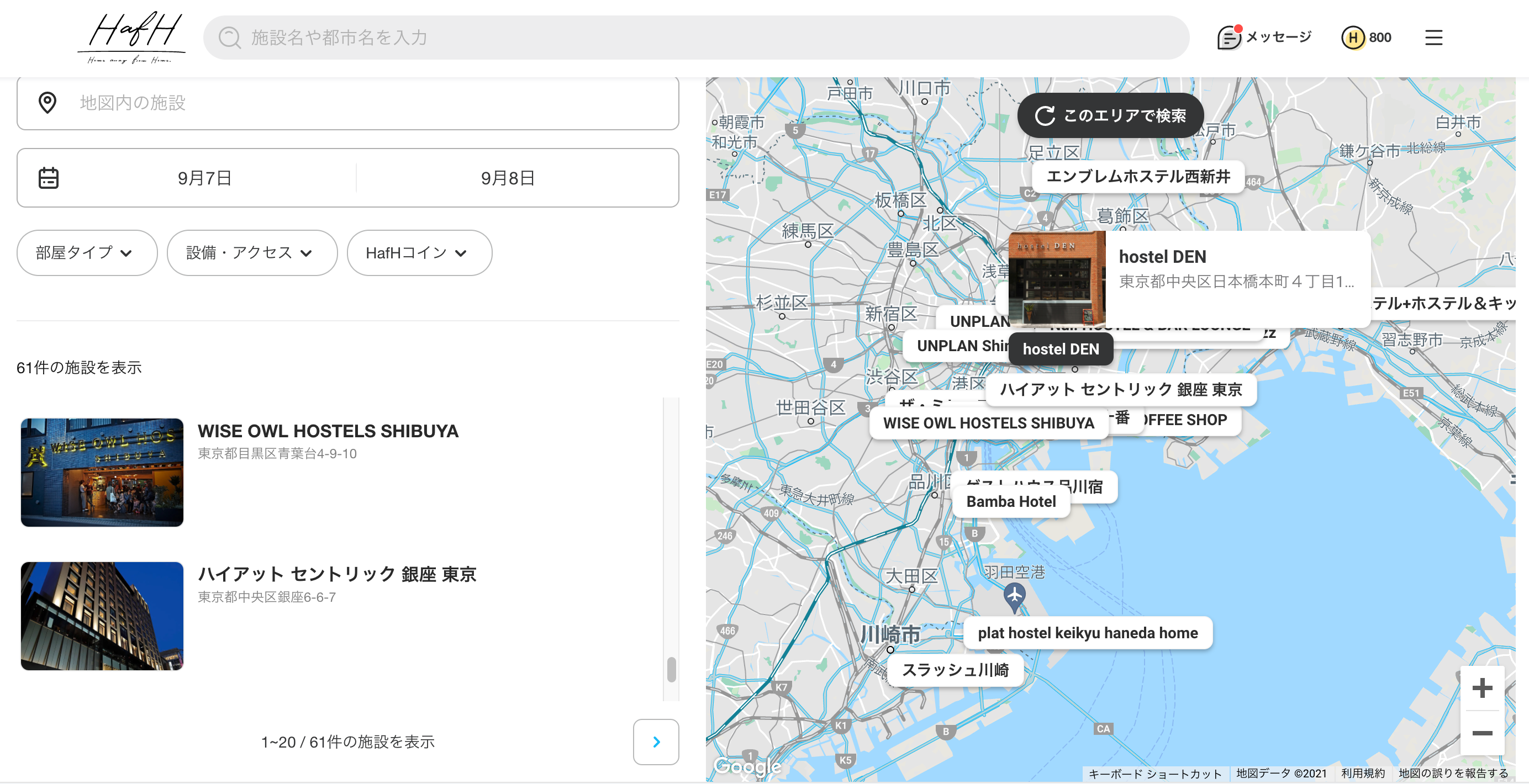Click the location pin icon
Viewport: 1529px width, 784px height.
tap(48, 103)
